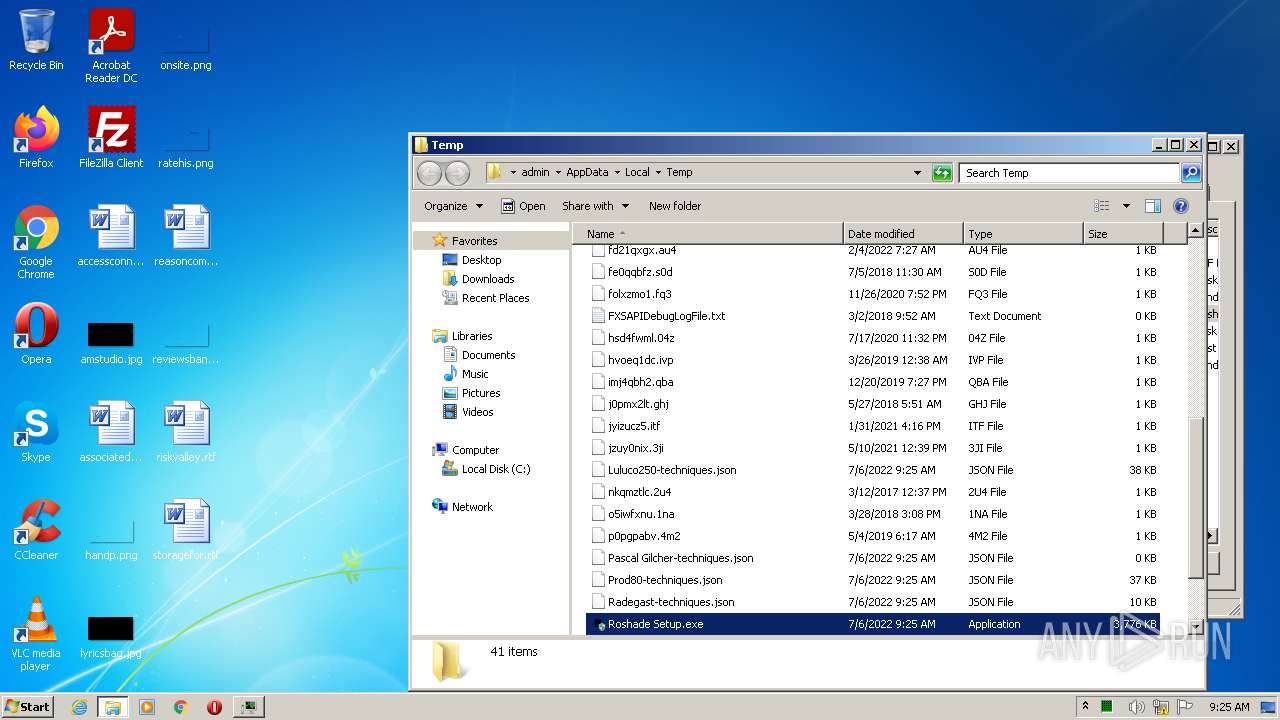Open the change view options arrow

(1126, 206)
